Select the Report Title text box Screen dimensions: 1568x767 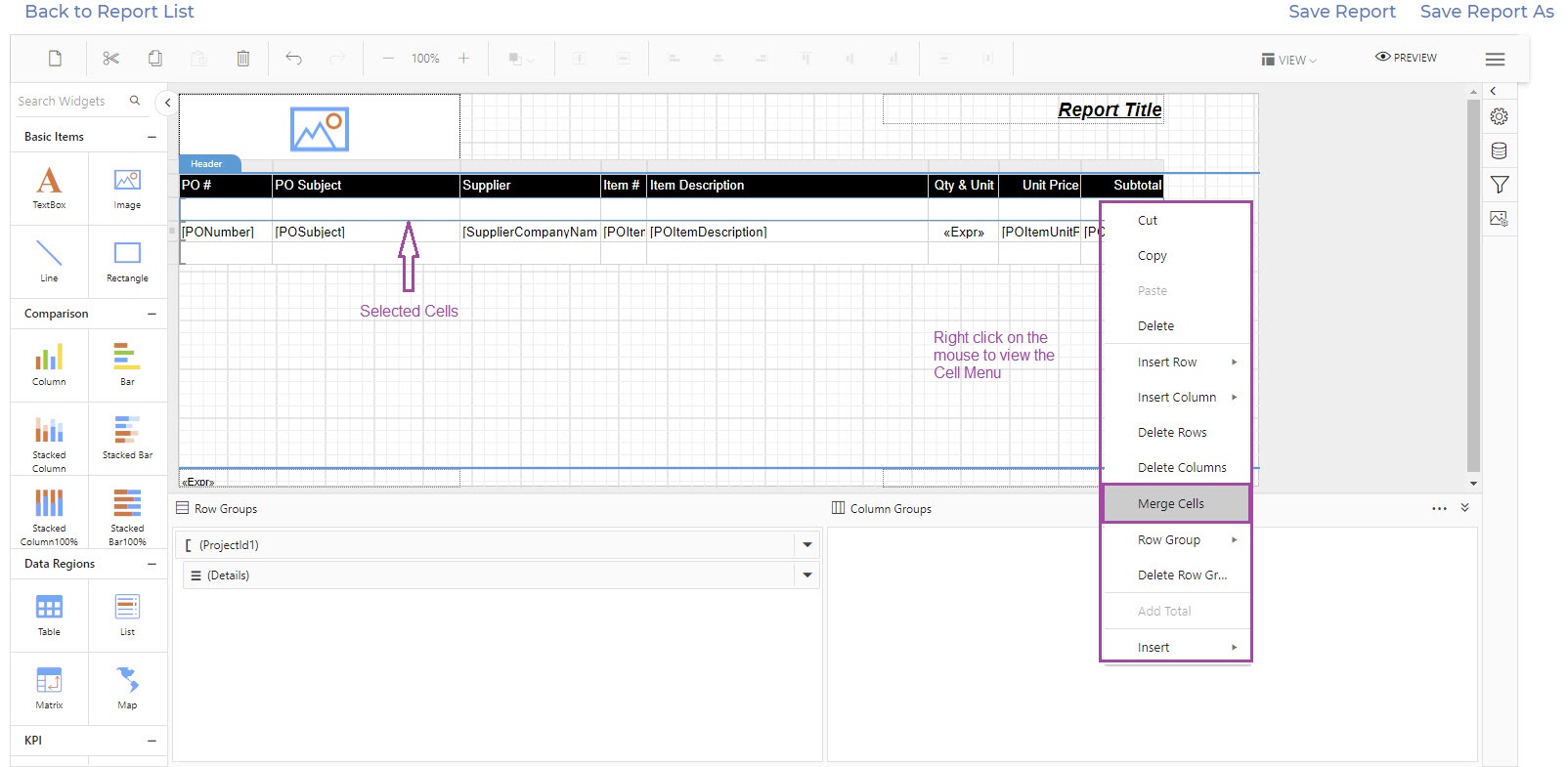(x=1023, y=109)
